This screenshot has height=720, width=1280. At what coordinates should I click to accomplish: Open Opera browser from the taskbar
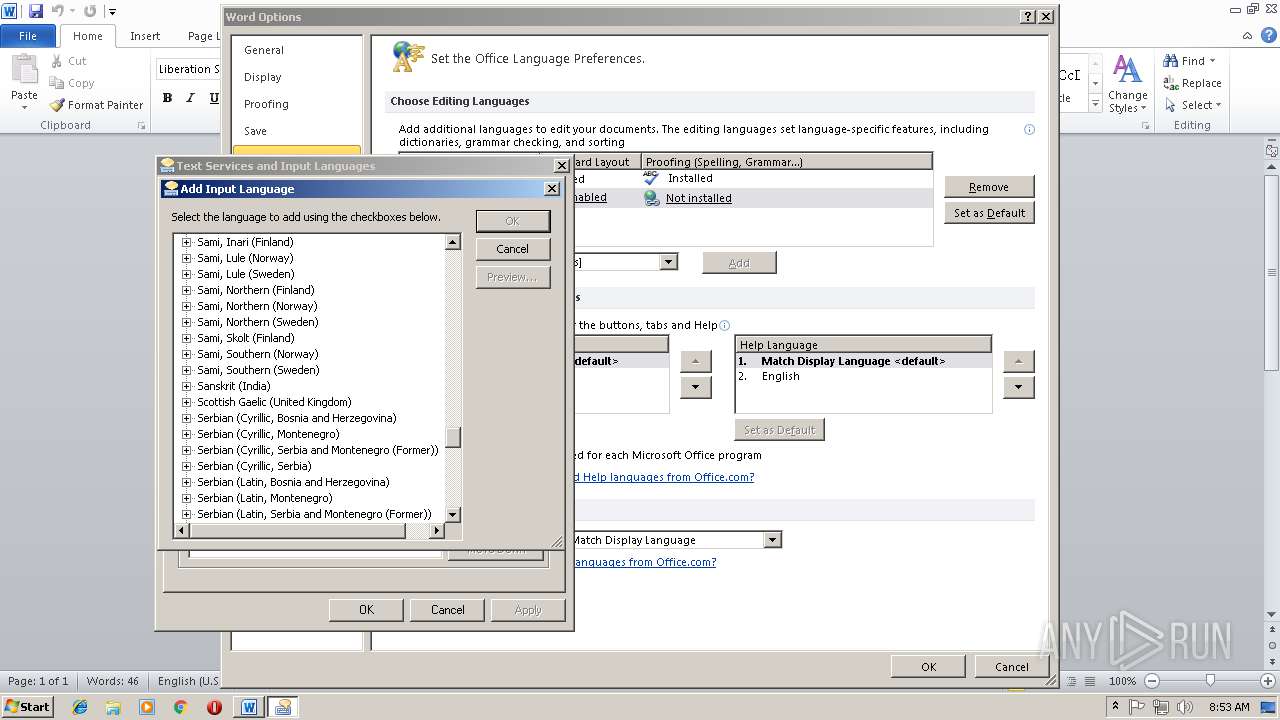214,707
